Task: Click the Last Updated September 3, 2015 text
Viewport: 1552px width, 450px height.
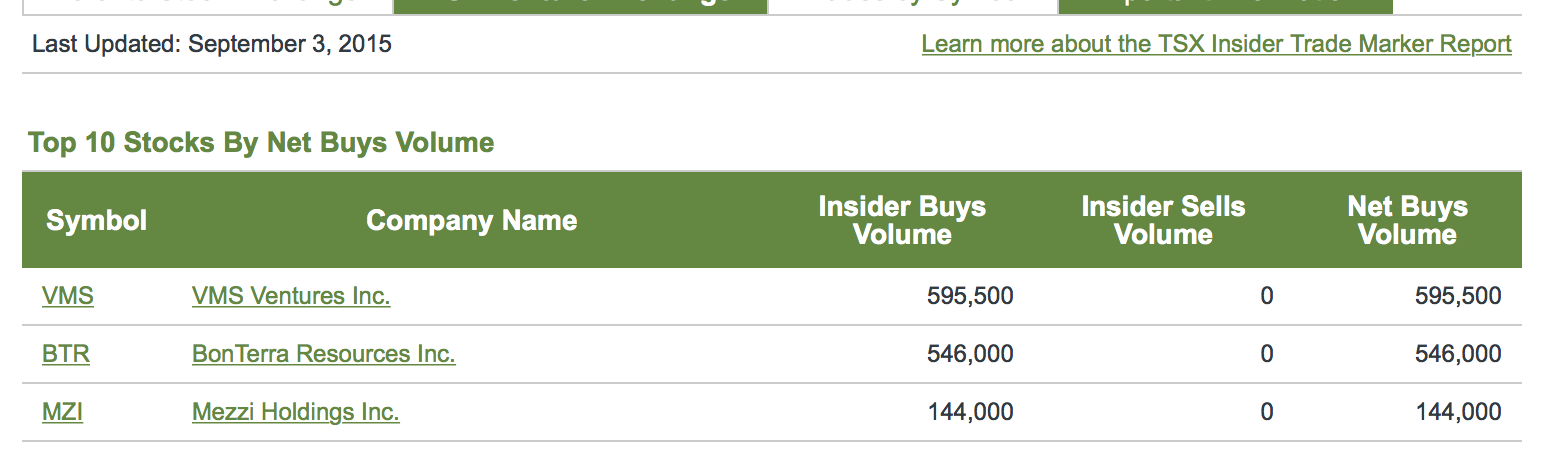Action: (212, 44)
